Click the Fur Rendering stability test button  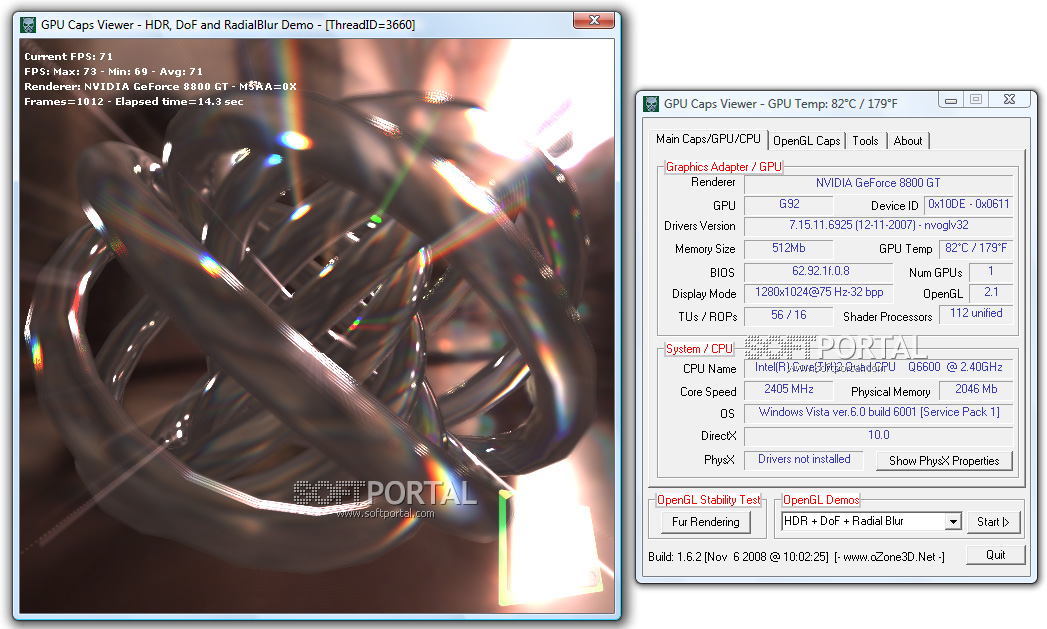tap(706, 522)
